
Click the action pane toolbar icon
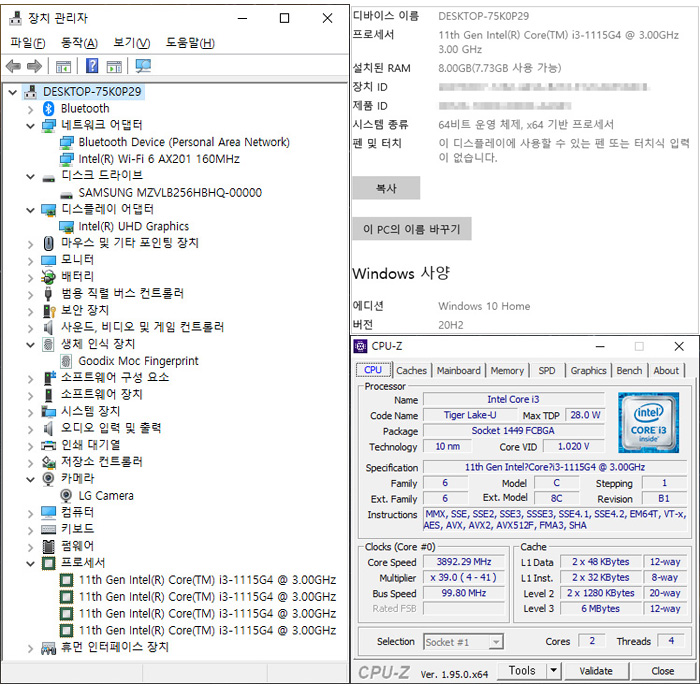pyautogui.click(x=114, y=67)
